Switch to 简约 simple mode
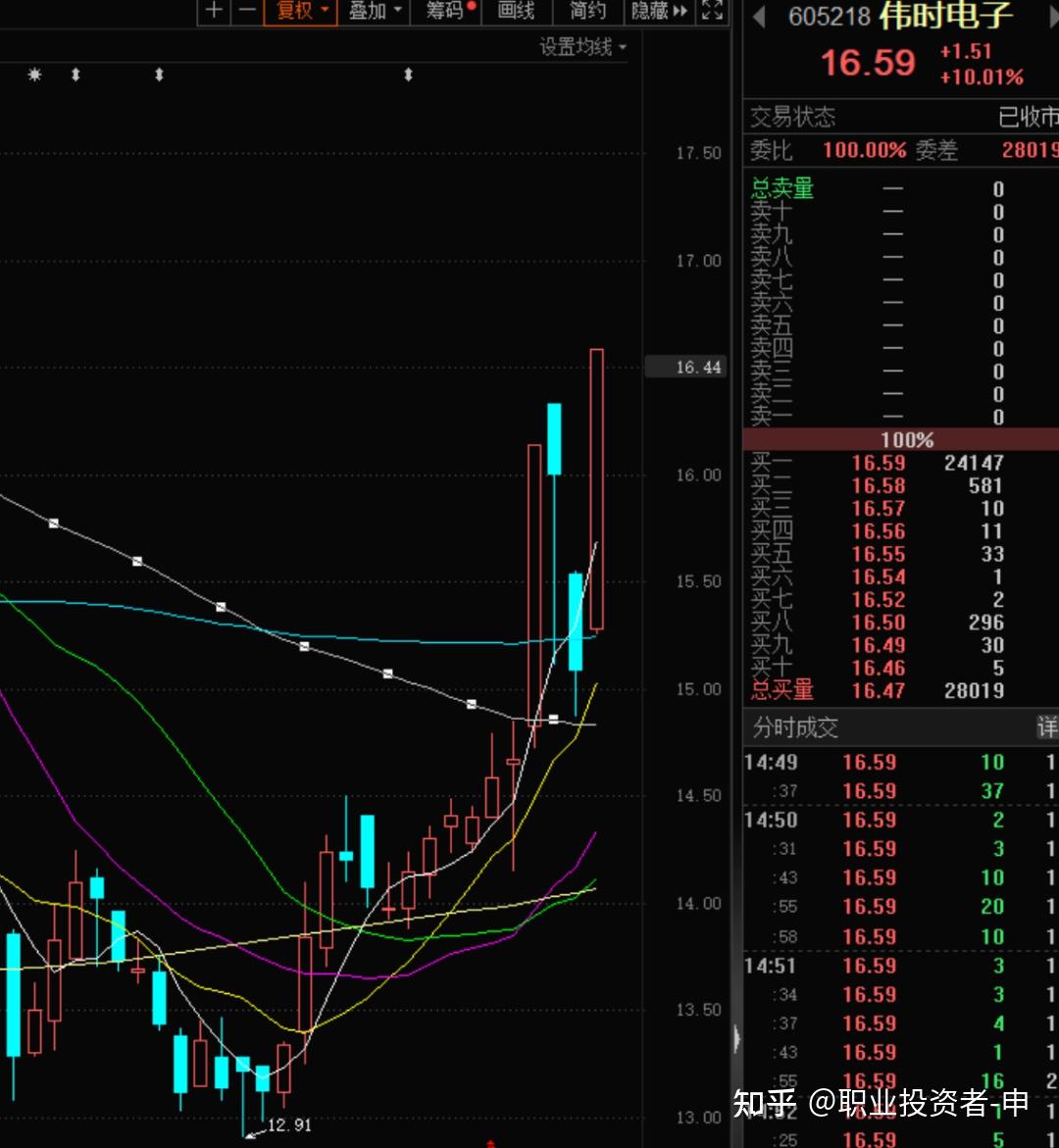 pos(588,11)
